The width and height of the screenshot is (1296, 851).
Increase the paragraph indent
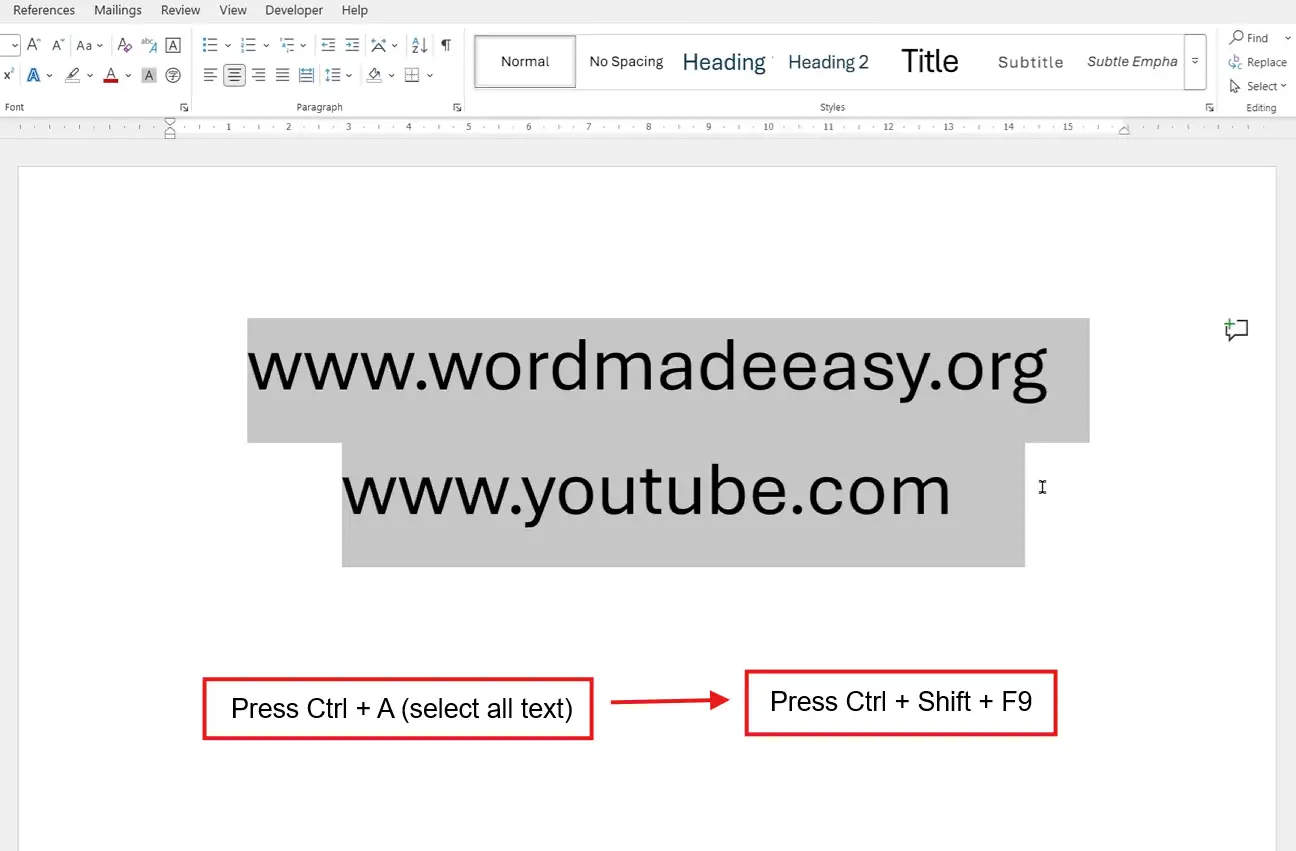point(352,45)
